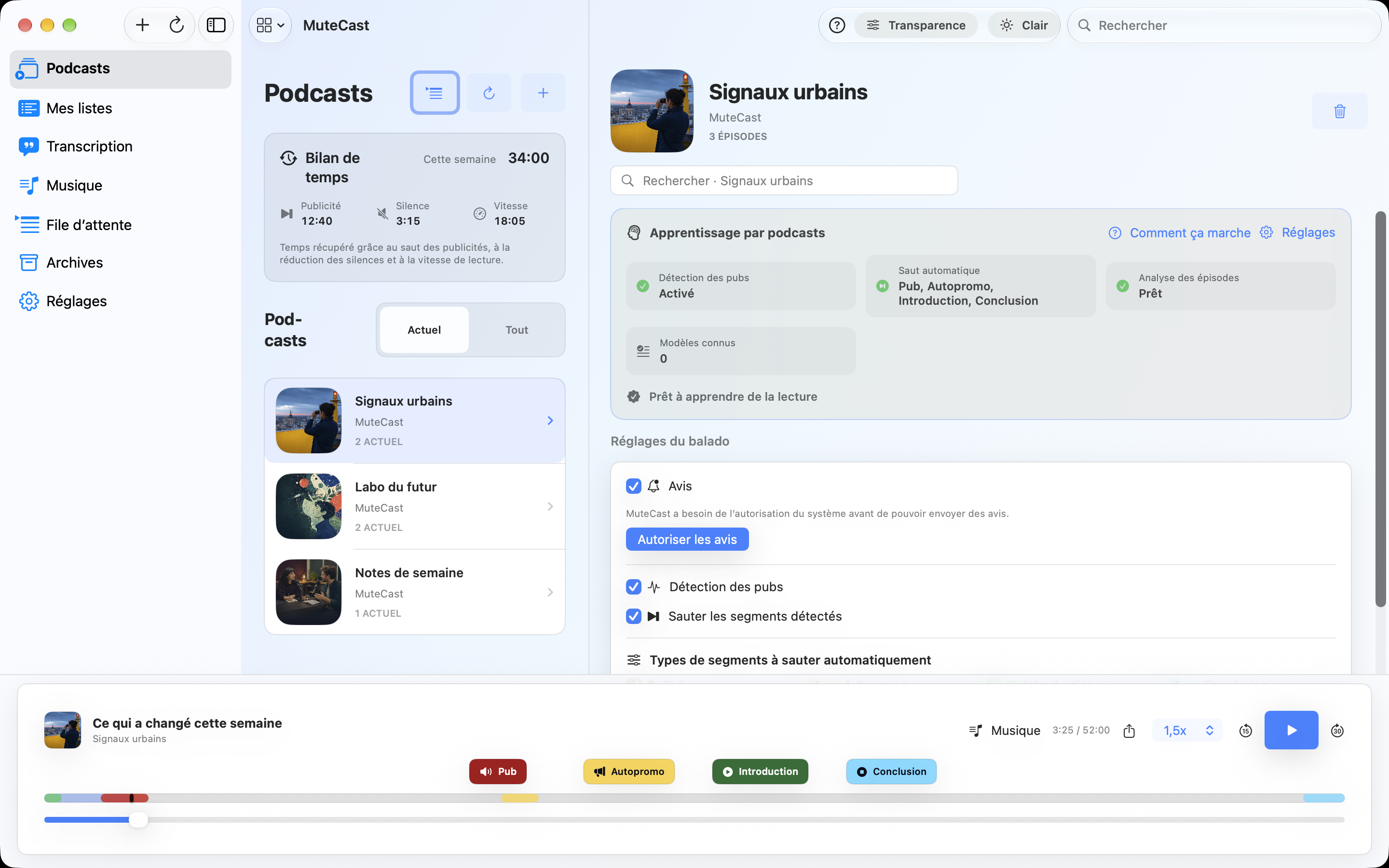Click the Notes de semaine artwork thumbnail

click(309, 593)
